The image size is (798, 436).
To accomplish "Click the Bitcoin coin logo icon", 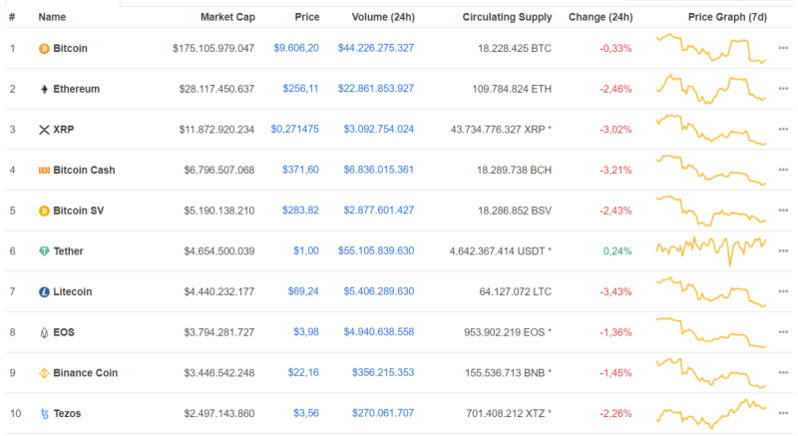I will click(43, 48).
